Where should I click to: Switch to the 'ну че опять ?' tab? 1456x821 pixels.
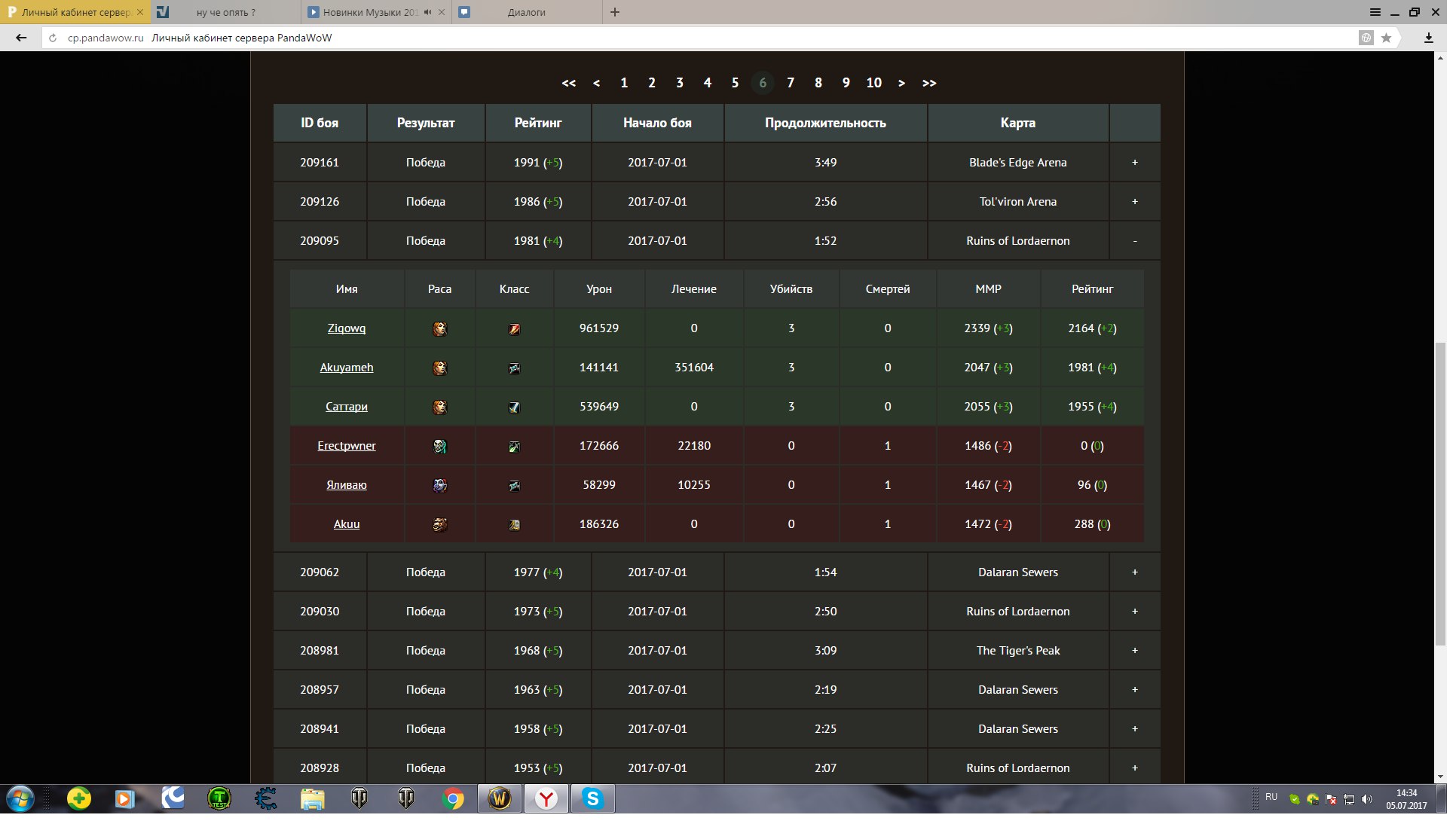pyautogui.click(x=227, y=12)
